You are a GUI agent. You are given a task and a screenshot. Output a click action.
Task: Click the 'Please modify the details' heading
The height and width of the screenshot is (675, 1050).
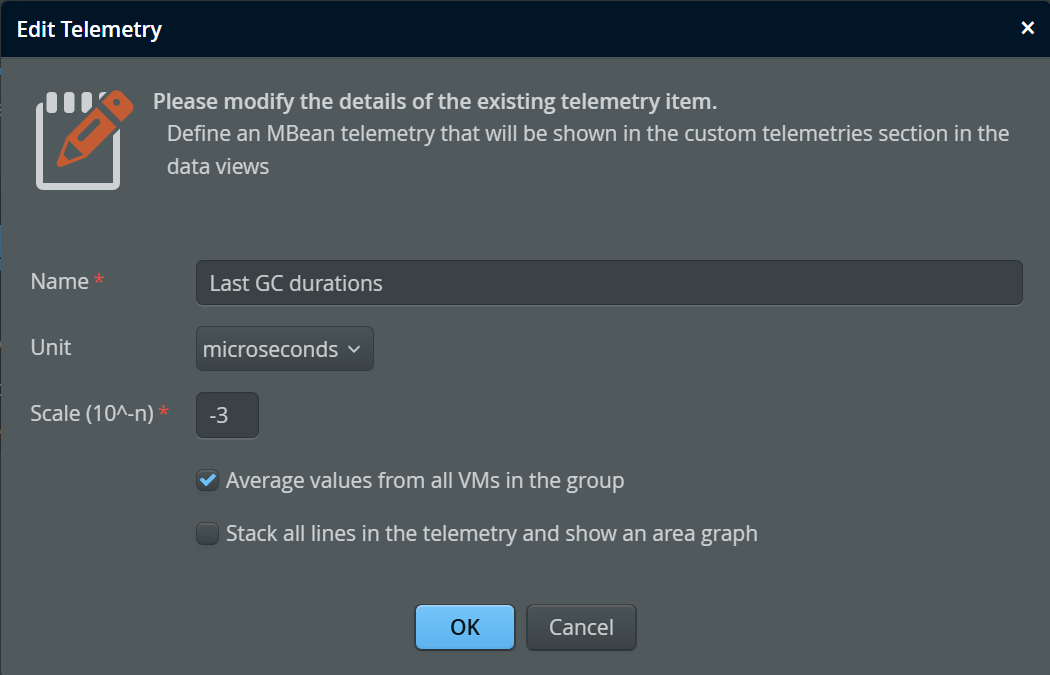pyautogui.click(x=435, y=102)
